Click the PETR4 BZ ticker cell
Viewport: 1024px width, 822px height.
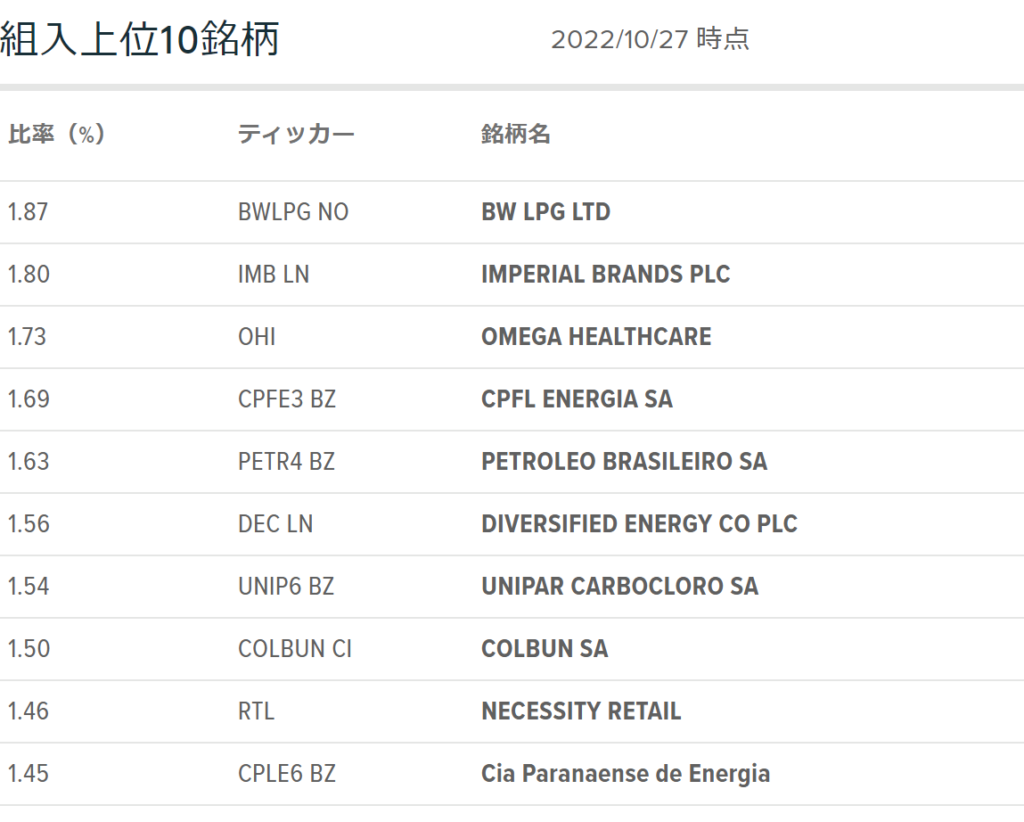286,462
